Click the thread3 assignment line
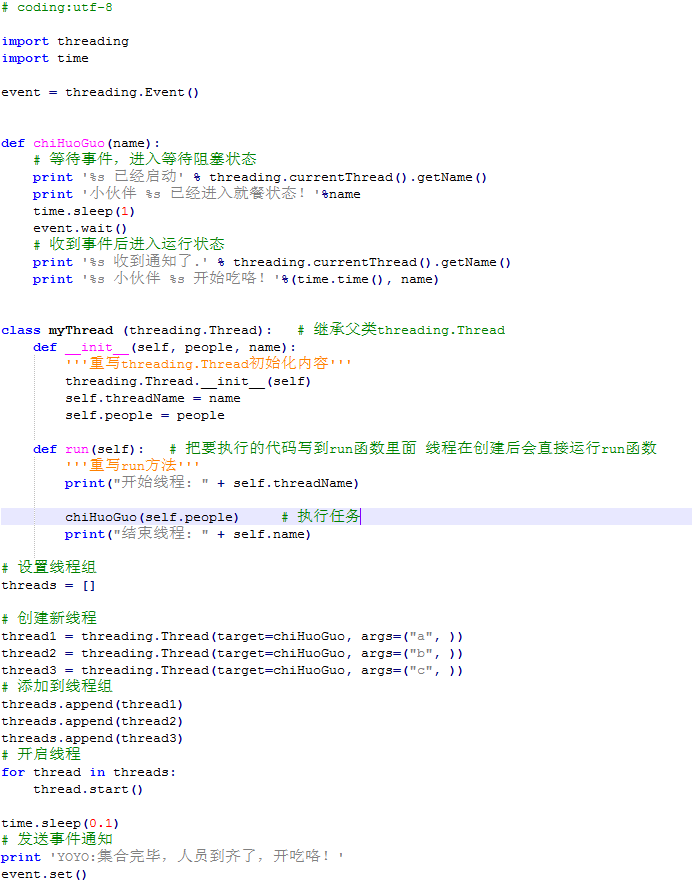The width and height of the screenshot is (692, 881). tap(232, 670)
